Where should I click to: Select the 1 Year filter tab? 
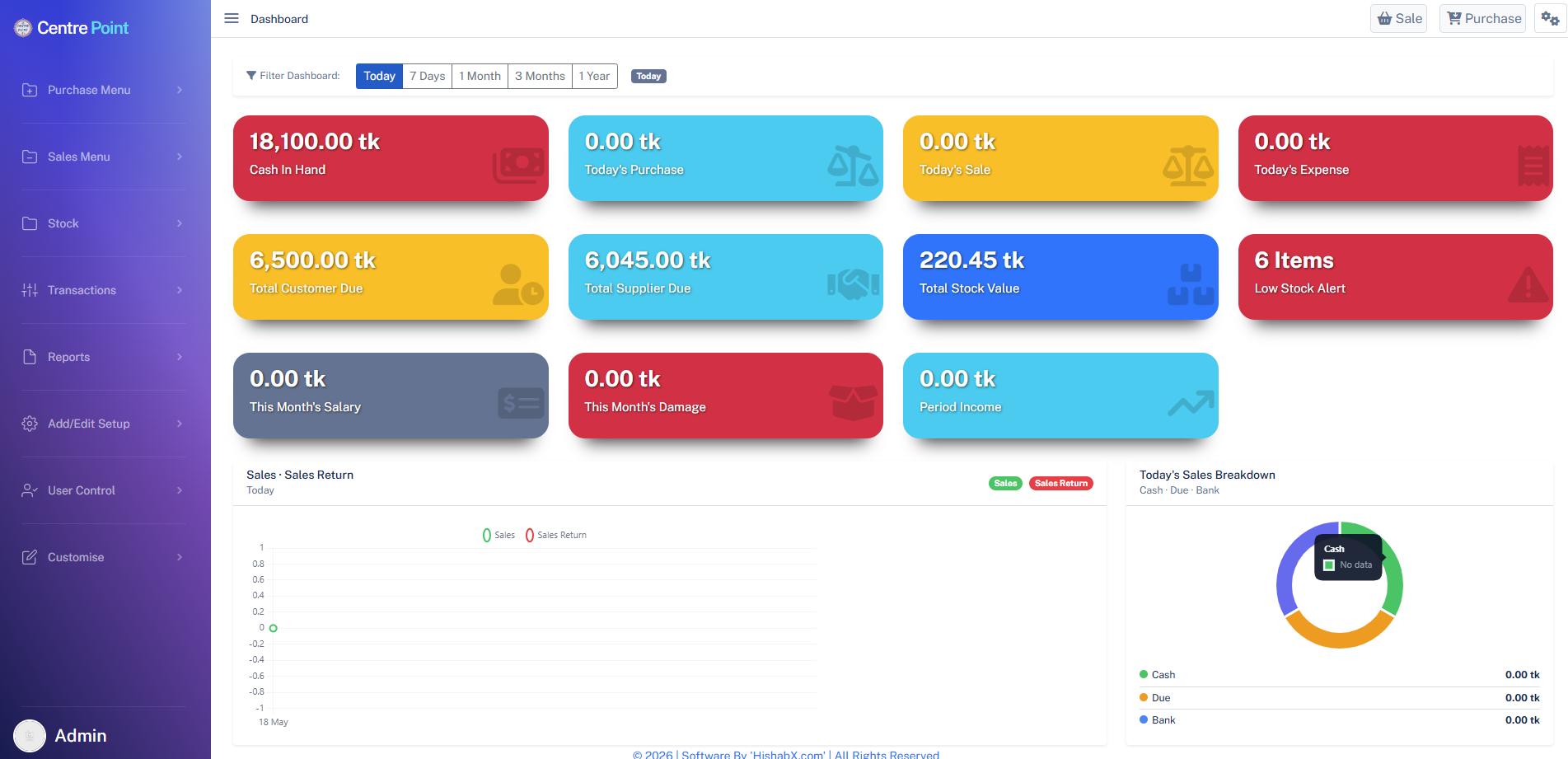[x=595, y=76]
